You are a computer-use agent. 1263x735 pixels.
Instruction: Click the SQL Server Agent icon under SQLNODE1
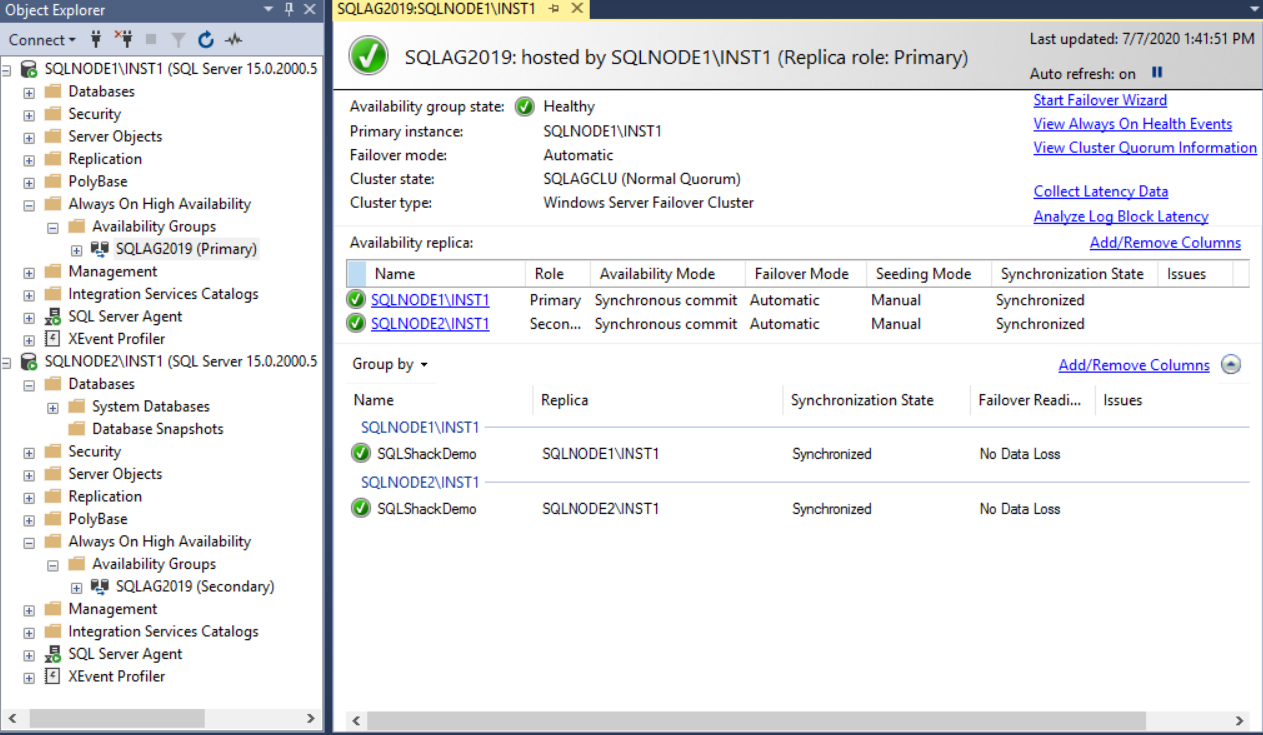52,317
